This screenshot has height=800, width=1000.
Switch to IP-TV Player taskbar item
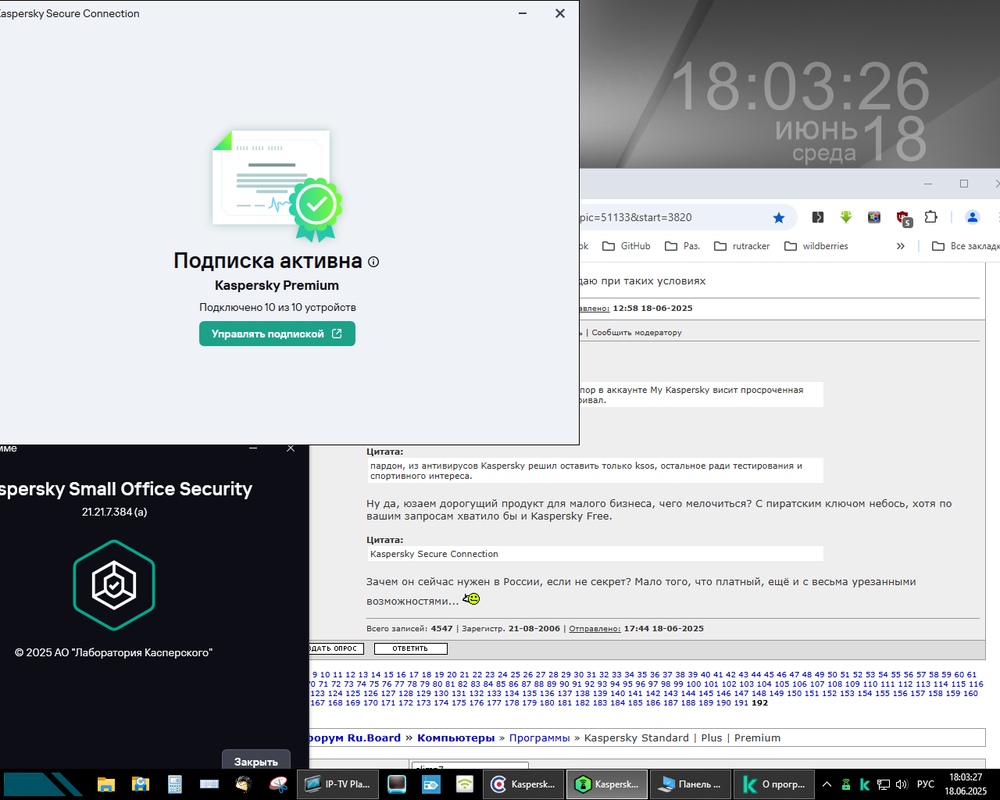click(x=337, y=785)
